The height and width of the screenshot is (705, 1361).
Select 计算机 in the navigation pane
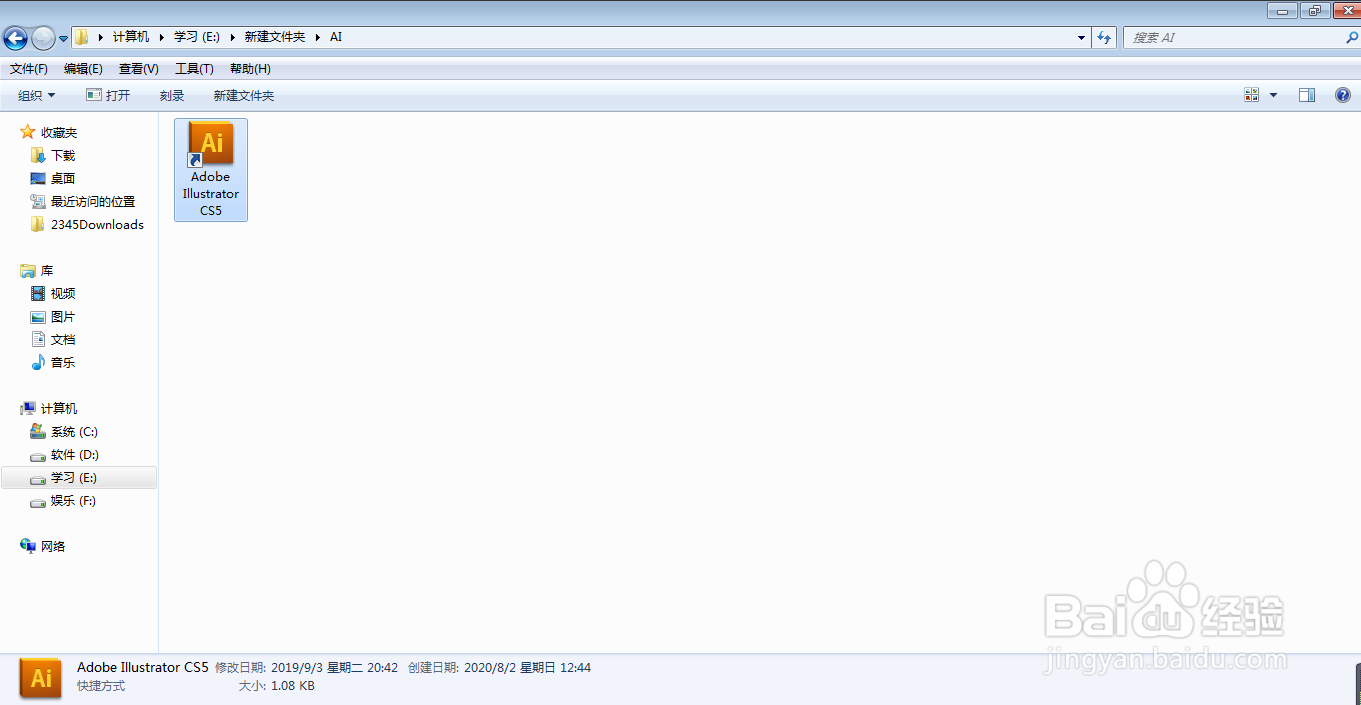[x=59, y=409]
